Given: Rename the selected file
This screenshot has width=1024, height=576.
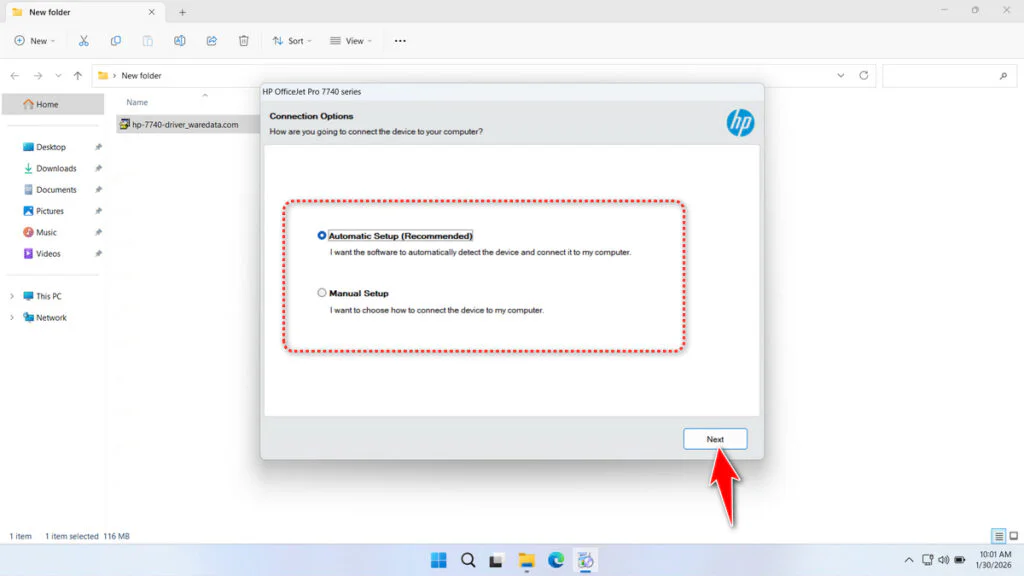Looking at the screenshot, I should click(180, 40).
